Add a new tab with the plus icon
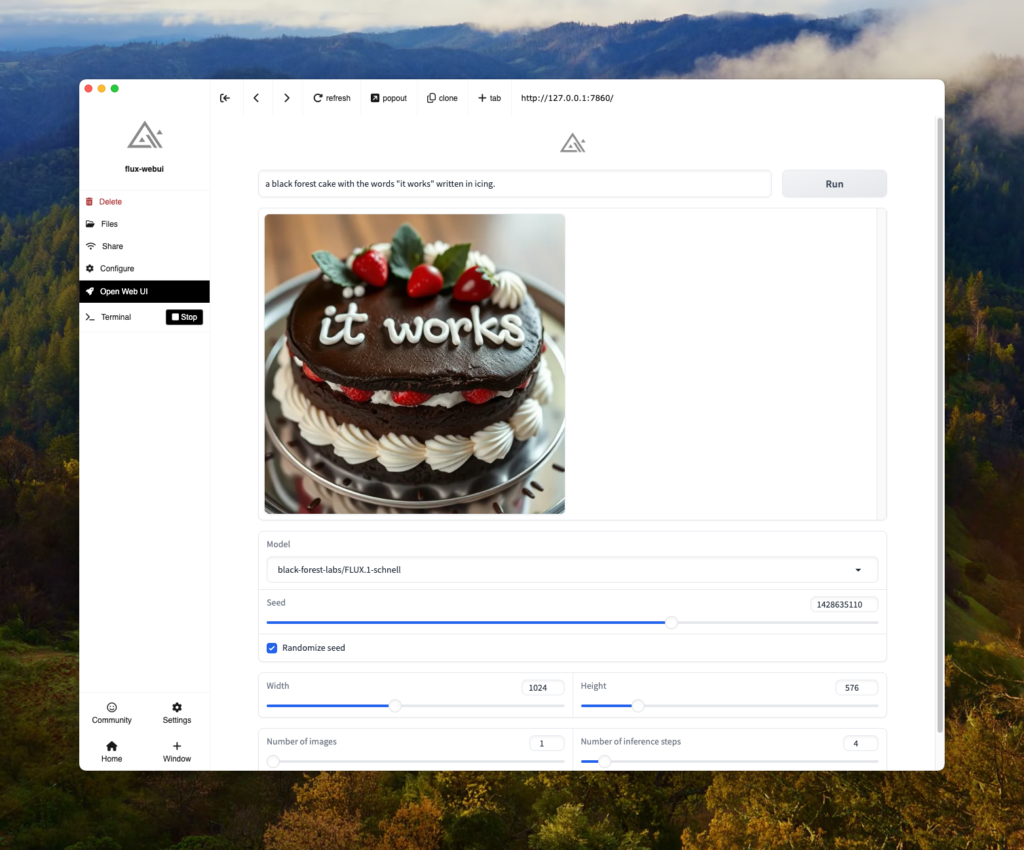This screenshot has width=1024, height=850. [x=482, y=98]
